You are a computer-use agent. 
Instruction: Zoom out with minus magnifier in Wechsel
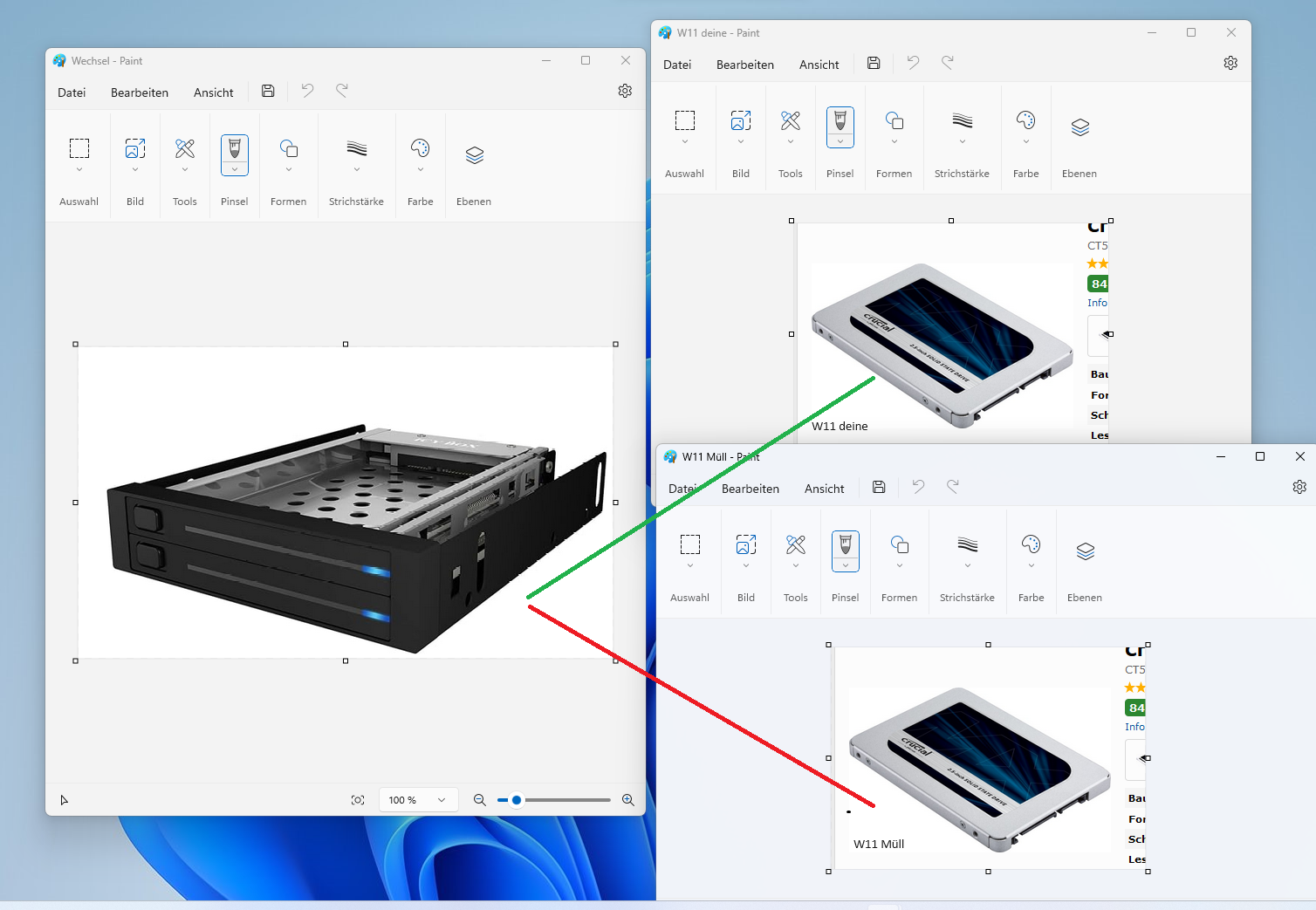[x=479, y=800]
